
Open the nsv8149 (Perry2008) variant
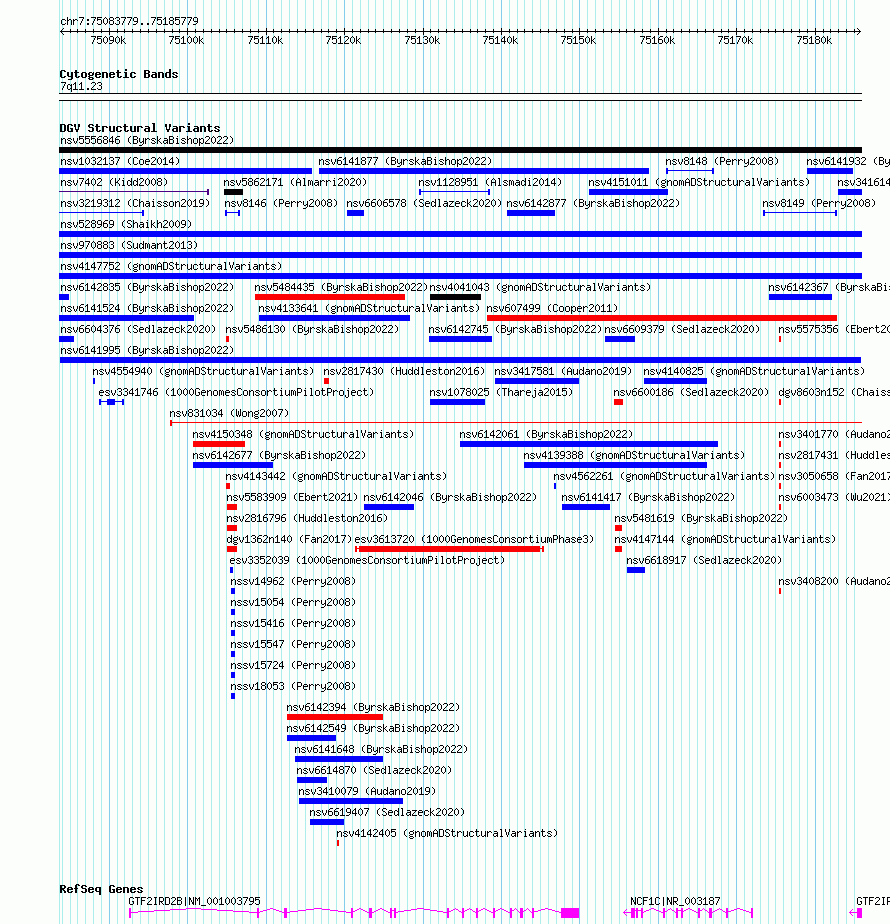(819, 203)
